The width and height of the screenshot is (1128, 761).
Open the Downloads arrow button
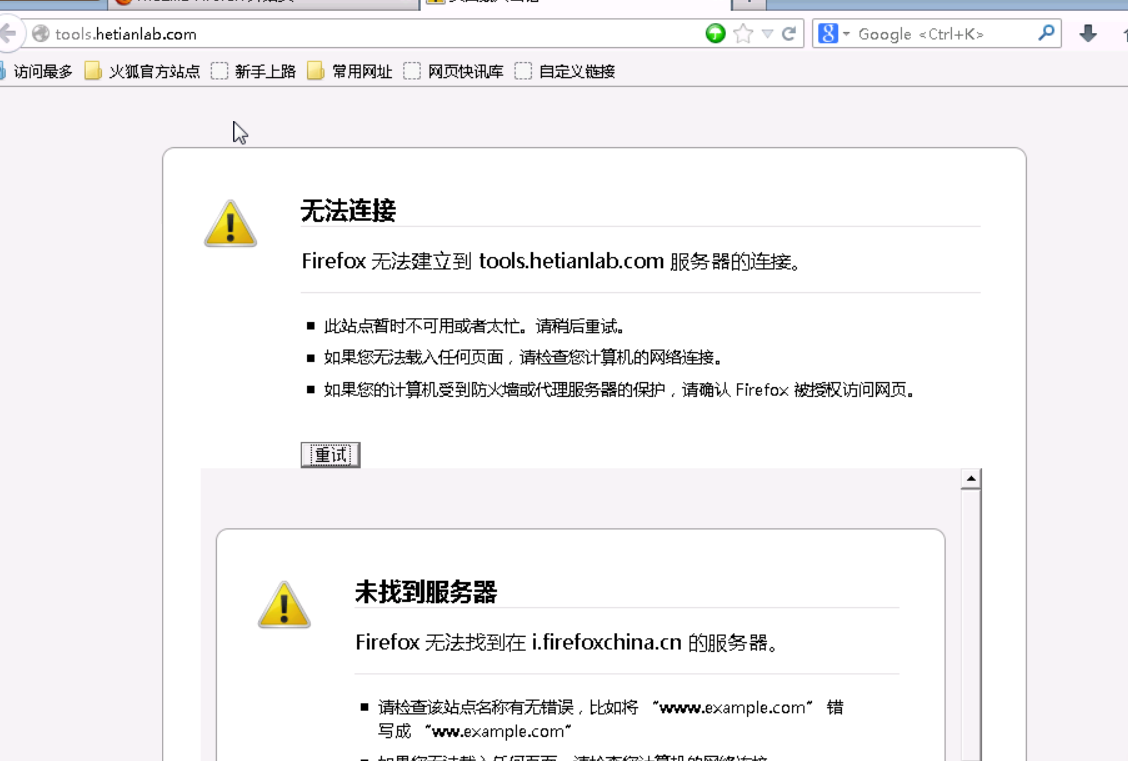coord(1088,33)
